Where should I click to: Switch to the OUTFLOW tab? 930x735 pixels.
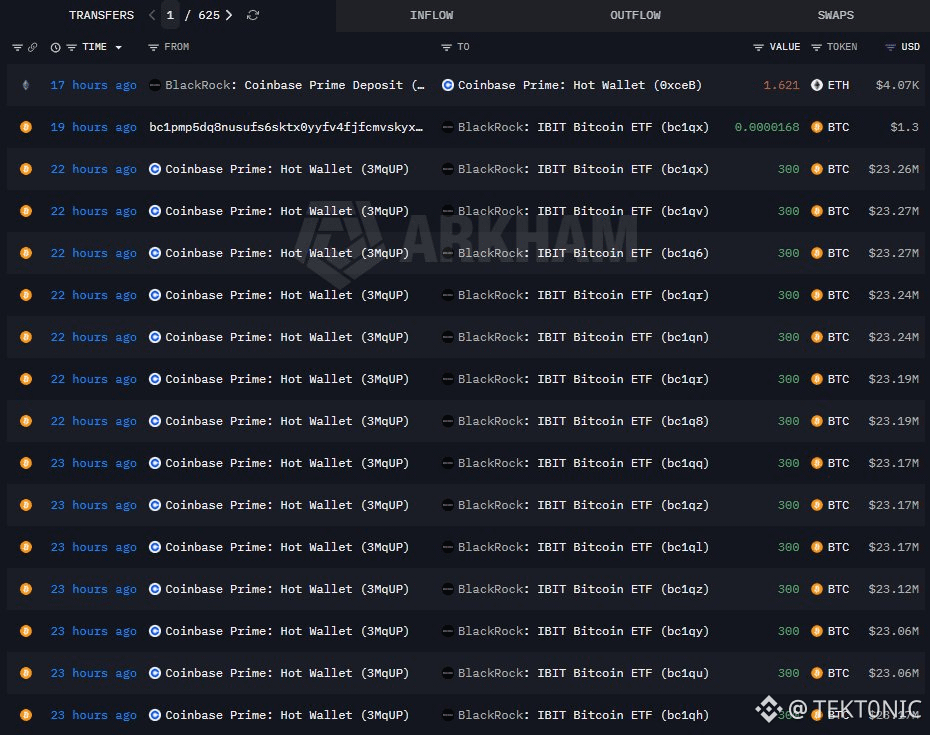tap(635, 15)
